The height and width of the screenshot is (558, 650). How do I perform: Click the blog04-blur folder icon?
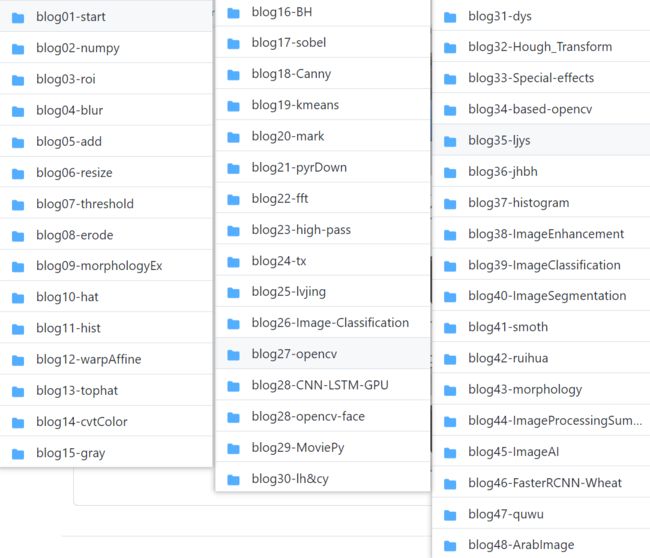[x=18, y=111]
